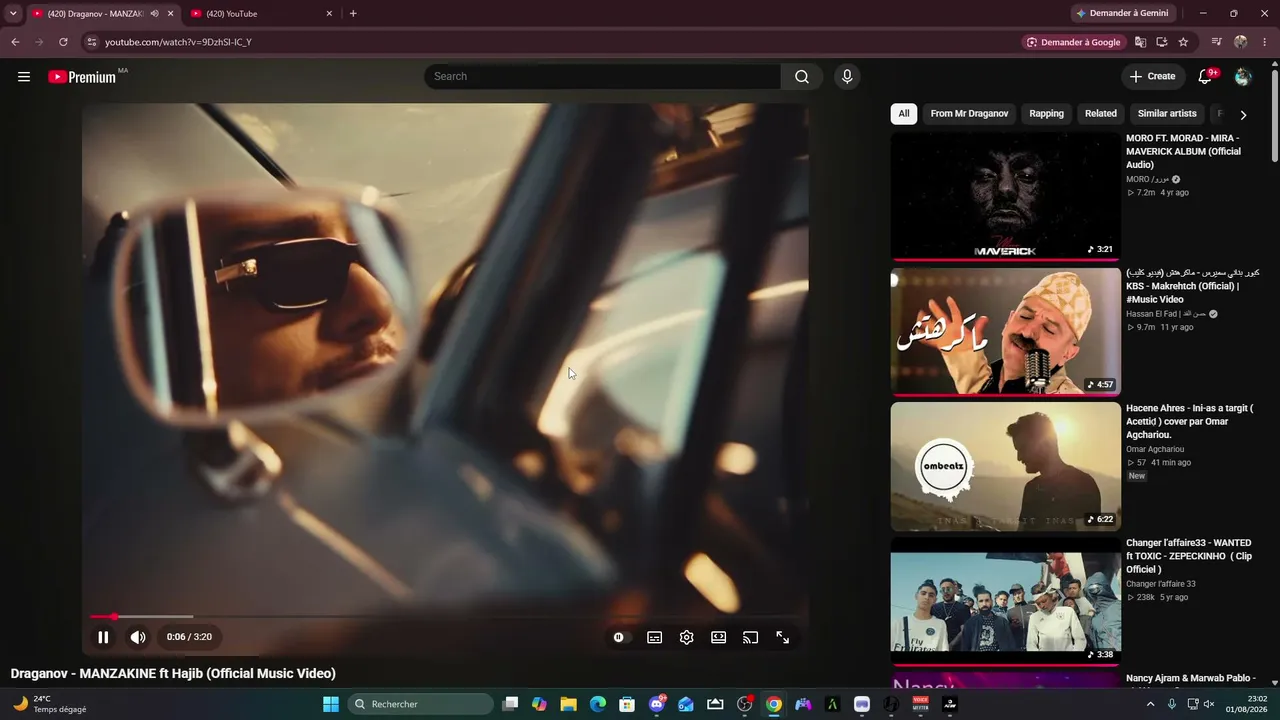Click Demander à Google button

[x=1074, y=42]
